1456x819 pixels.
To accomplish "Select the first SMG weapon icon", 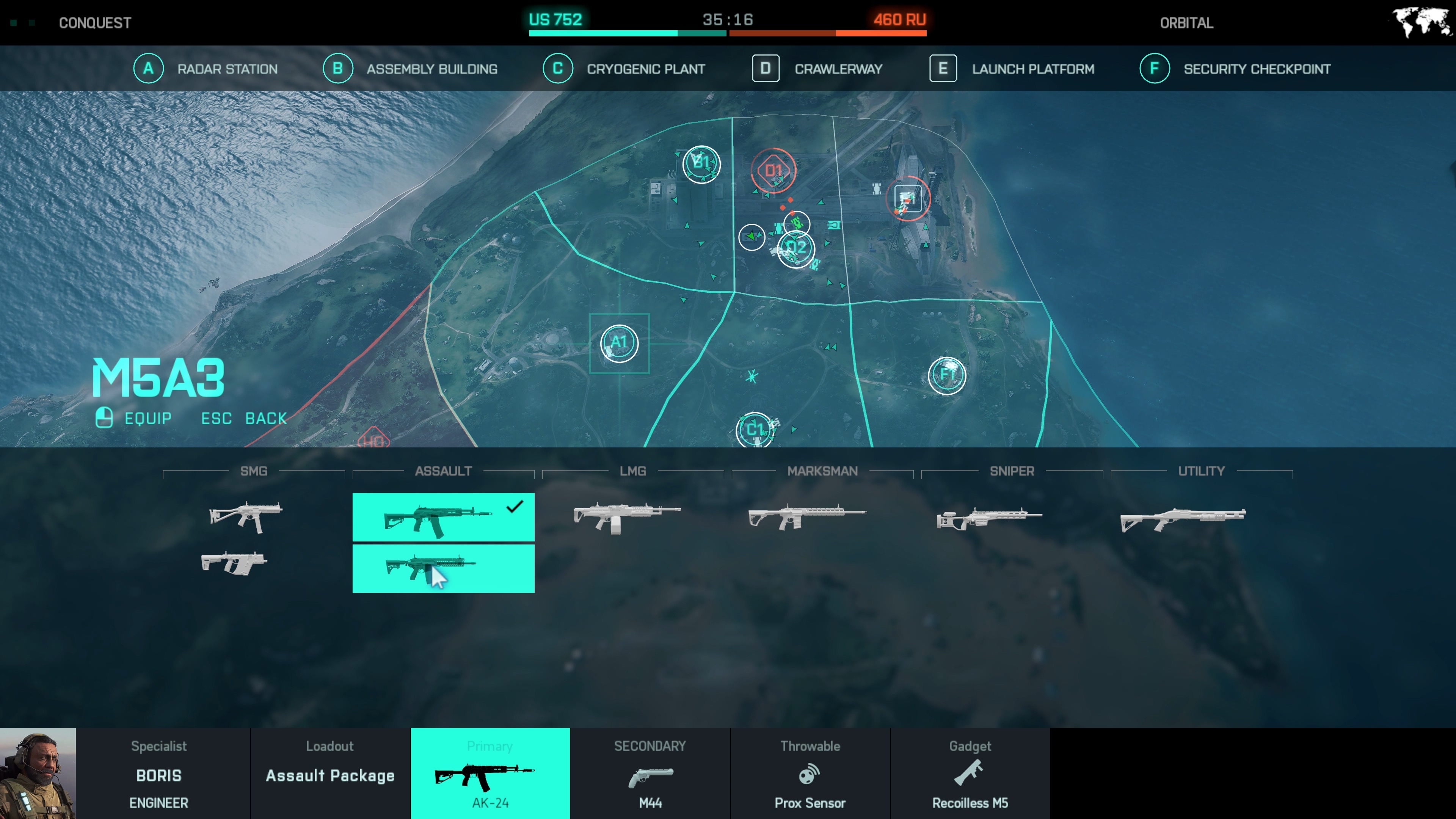I will click(246, 516).
